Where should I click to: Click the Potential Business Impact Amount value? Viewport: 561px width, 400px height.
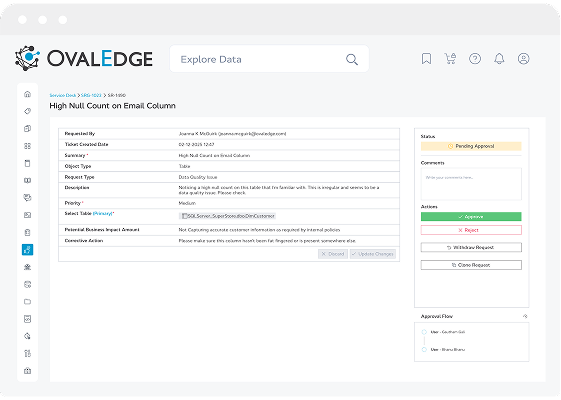click(259, 230)
